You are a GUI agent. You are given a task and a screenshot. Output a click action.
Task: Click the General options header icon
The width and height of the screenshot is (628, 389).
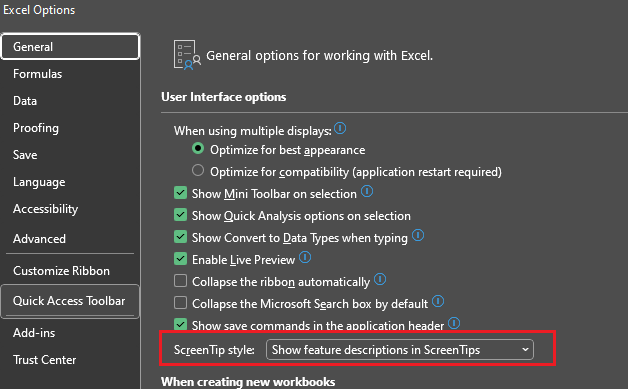[187, 55]
